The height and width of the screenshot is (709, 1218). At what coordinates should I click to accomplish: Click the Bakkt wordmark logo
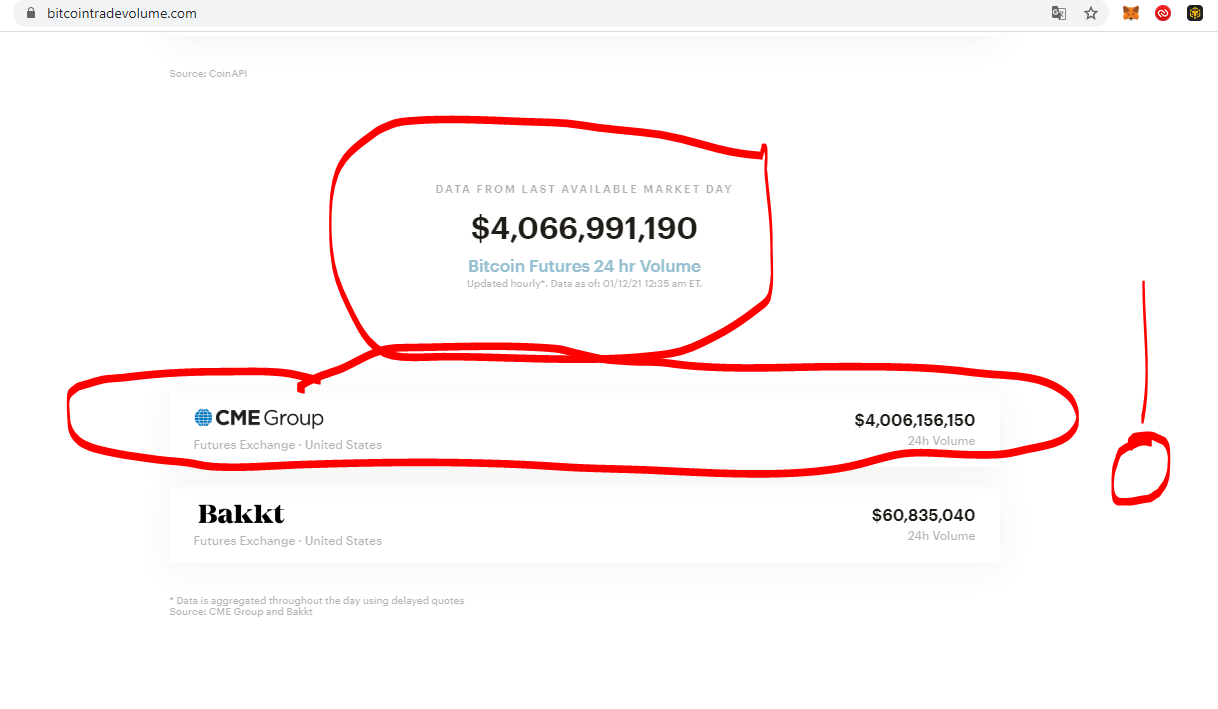240,513
